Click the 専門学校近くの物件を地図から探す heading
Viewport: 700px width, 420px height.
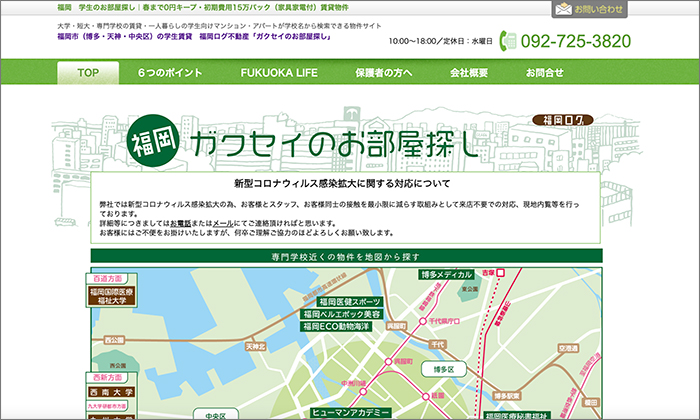click(x=346, y=257)
